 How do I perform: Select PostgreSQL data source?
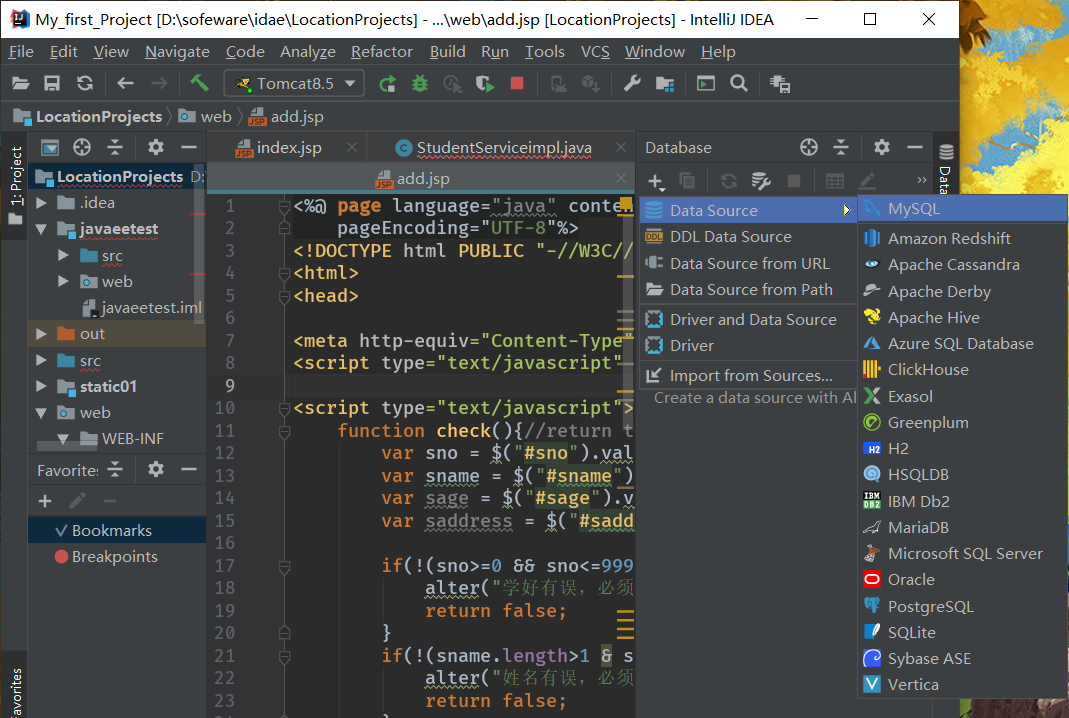962,605
